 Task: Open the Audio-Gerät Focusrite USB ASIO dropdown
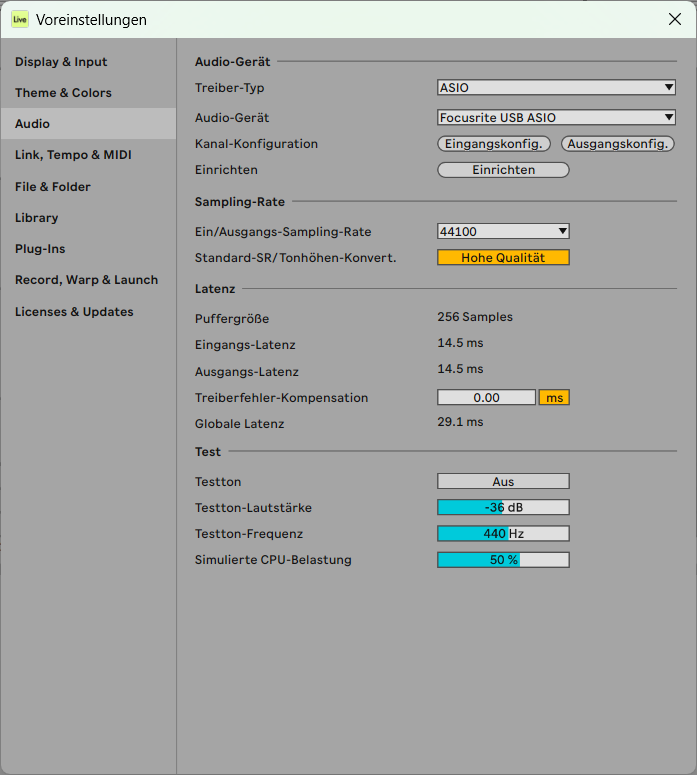coord(557,118)
